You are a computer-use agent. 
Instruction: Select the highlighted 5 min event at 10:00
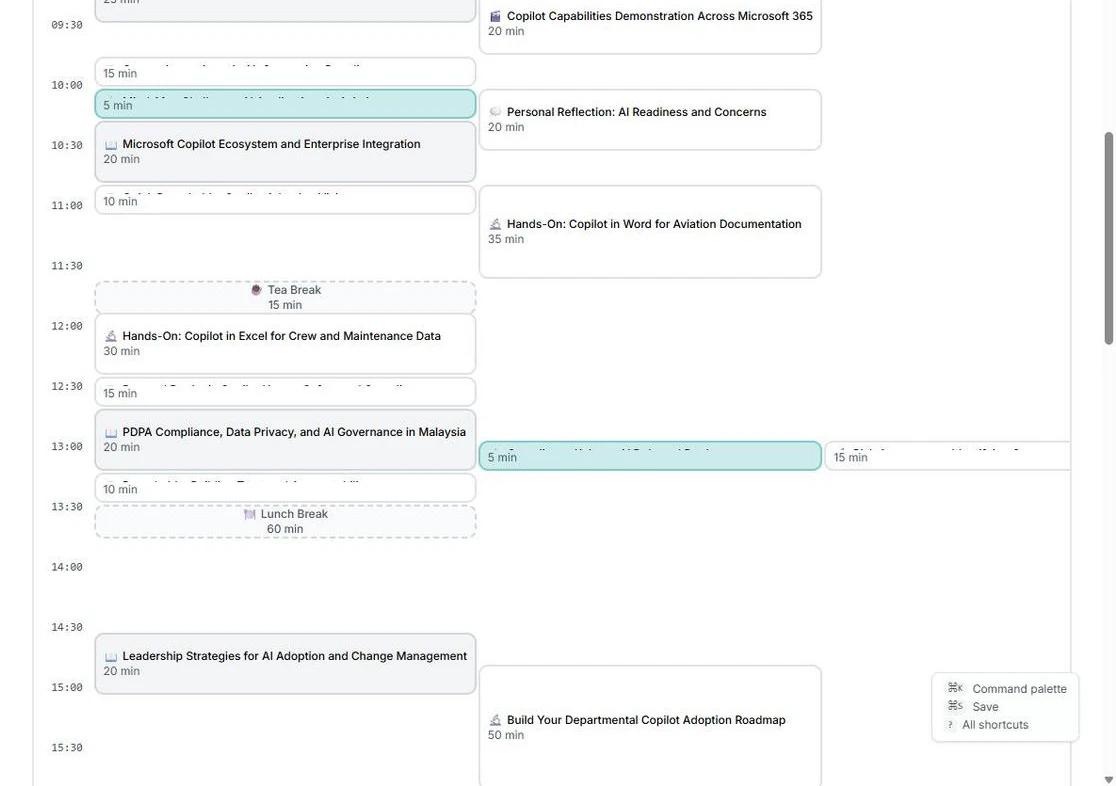(285, 103)
